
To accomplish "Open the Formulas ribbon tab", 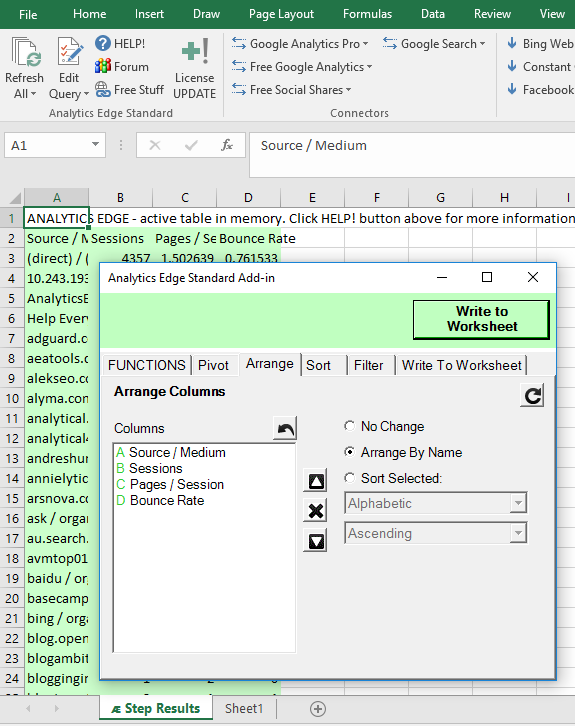I will [x=368, y=14].
